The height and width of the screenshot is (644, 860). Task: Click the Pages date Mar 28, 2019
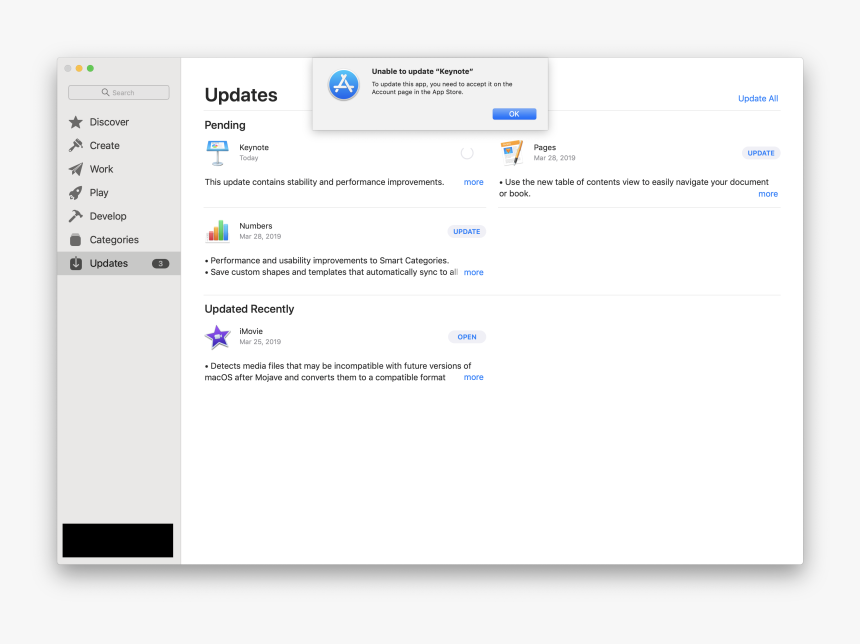[555, 158]
